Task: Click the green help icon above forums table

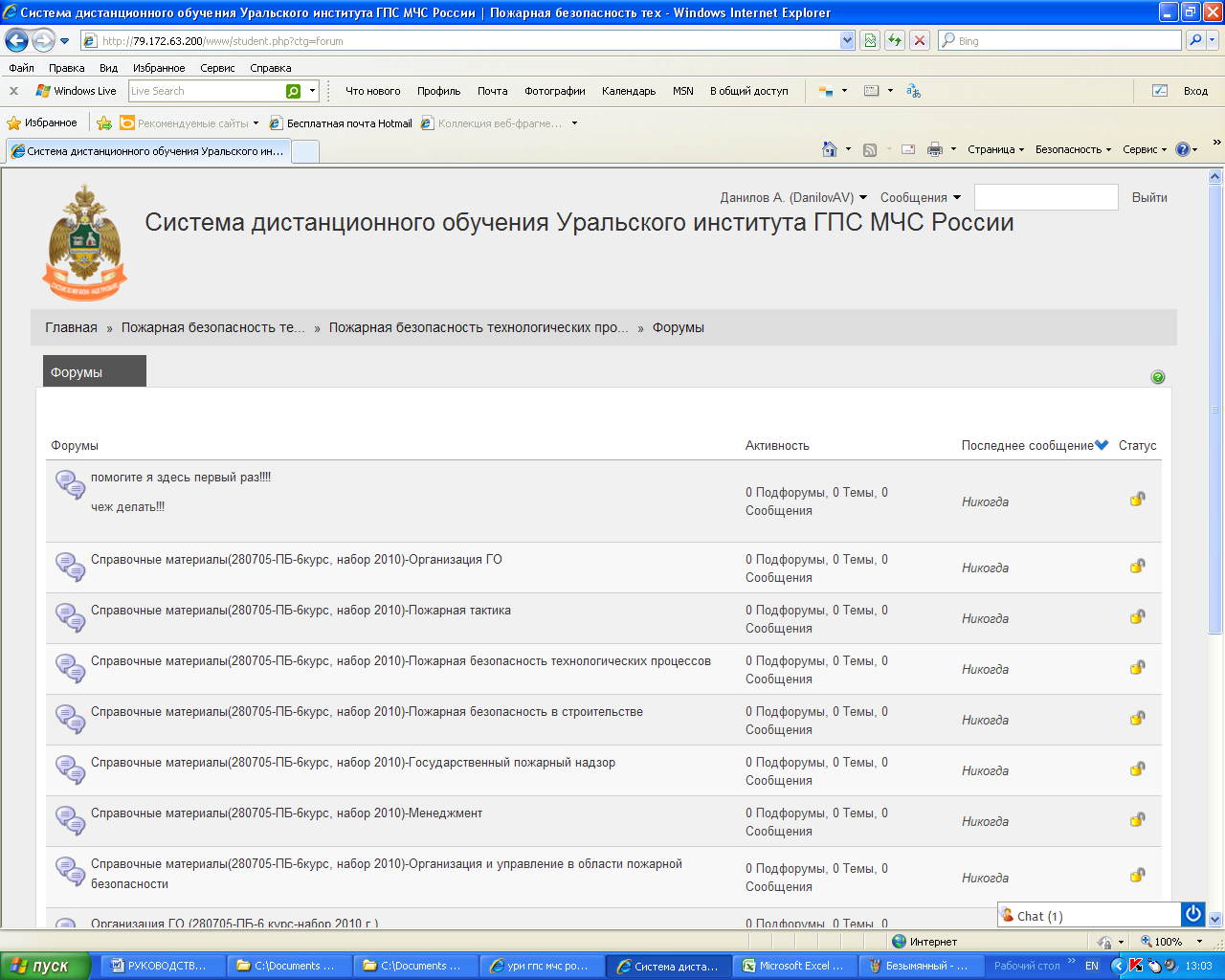Action: click(x=1158, y=377)
